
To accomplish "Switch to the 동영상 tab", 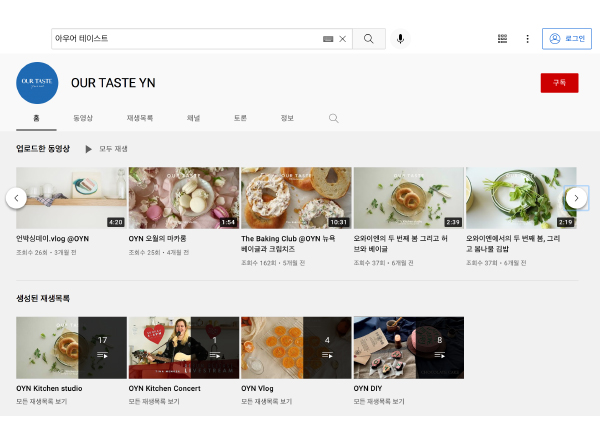I will 83,118.
